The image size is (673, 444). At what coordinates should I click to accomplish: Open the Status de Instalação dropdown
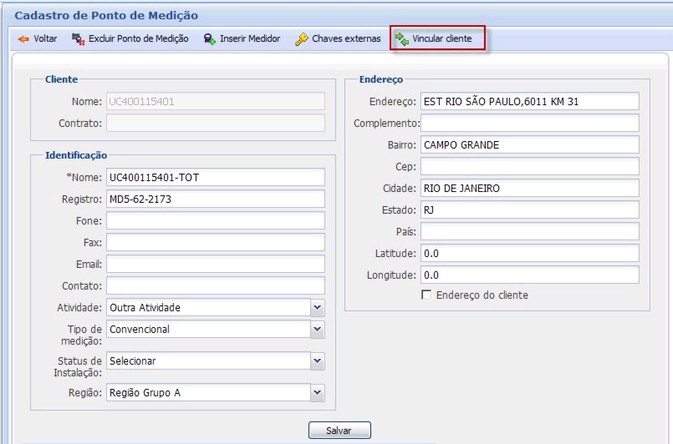[318, 360]
